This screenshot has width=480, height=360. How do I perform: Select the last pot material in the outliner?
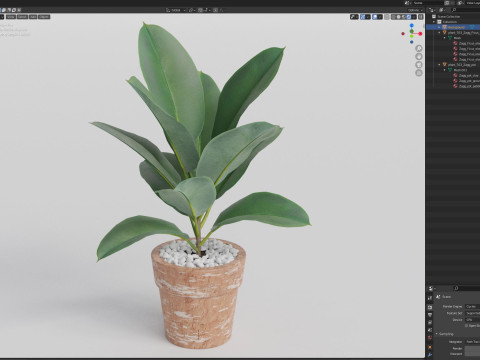[467, 86]
